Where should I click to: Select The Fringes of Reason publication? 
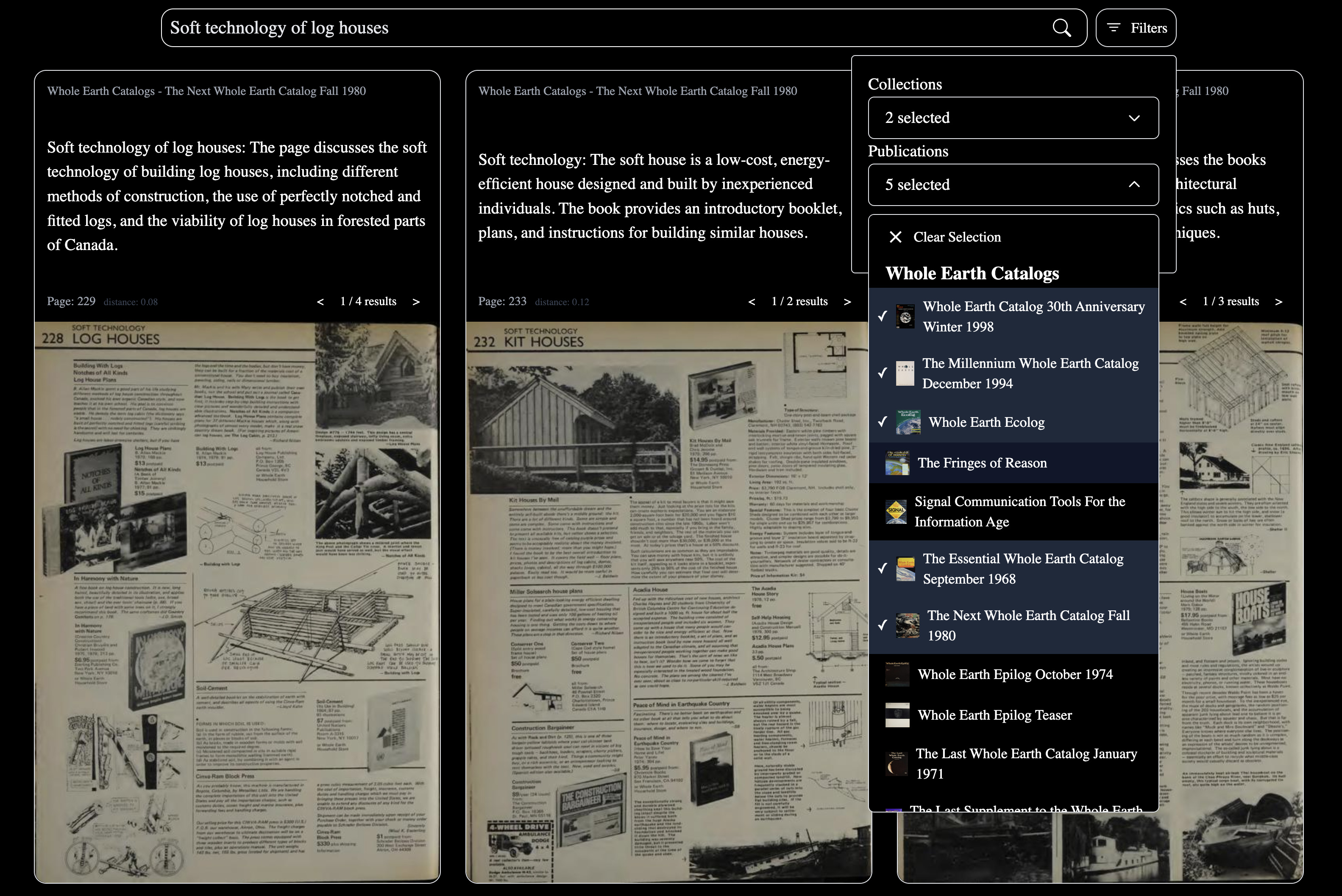[982, 463]
